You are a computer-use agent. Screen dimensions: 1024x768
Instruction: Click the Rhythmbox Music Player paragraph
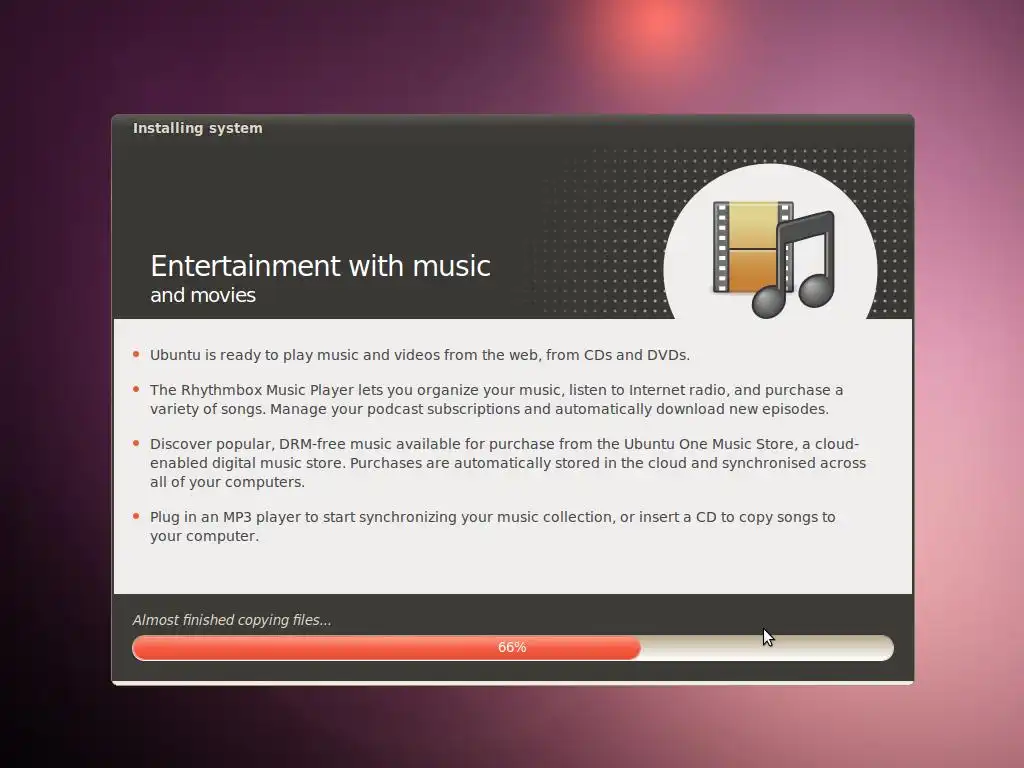point(496,399)
